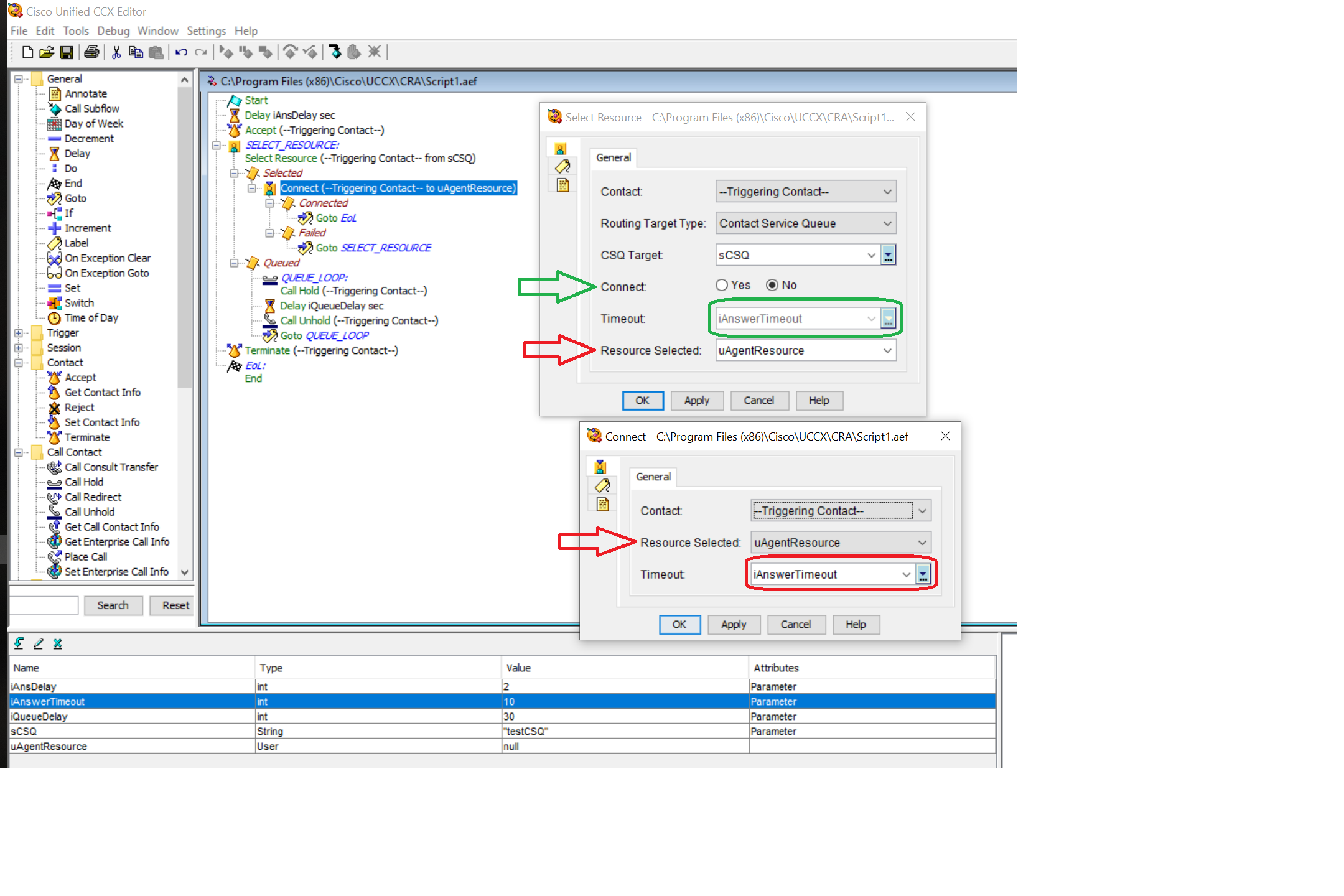The width and height of the screenshot is (1344, 896).
Task: Click the Copy toolbar icon
Action: click(136, 52)
